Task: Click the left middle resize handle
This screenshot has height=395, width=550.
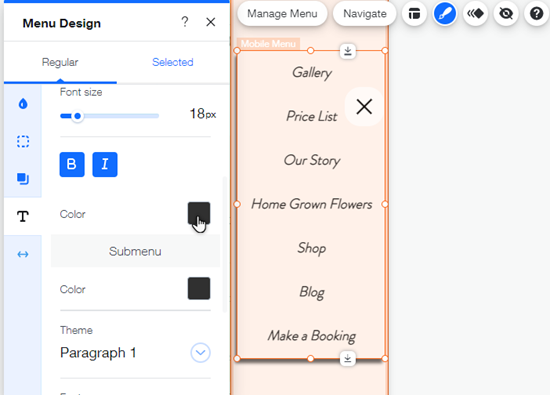Action: (237, 204)
